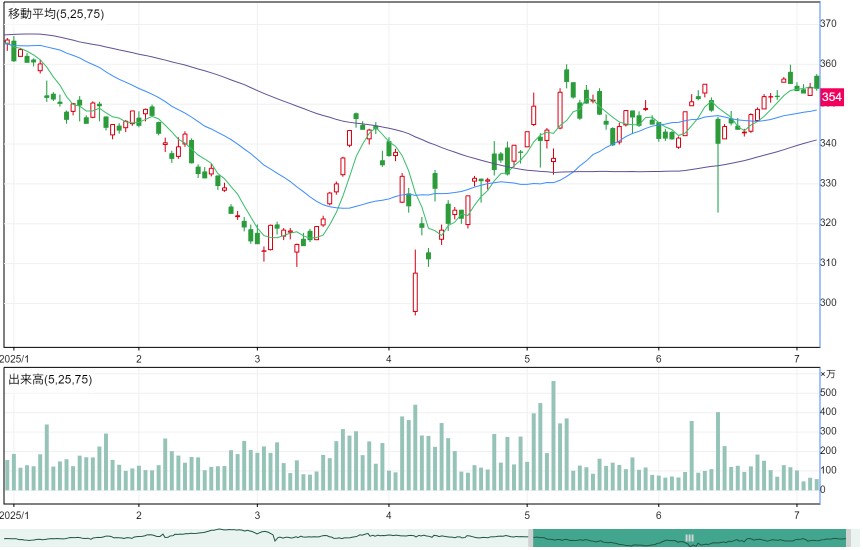Click the unselected pale area of the navigator strip

point(264,538)
